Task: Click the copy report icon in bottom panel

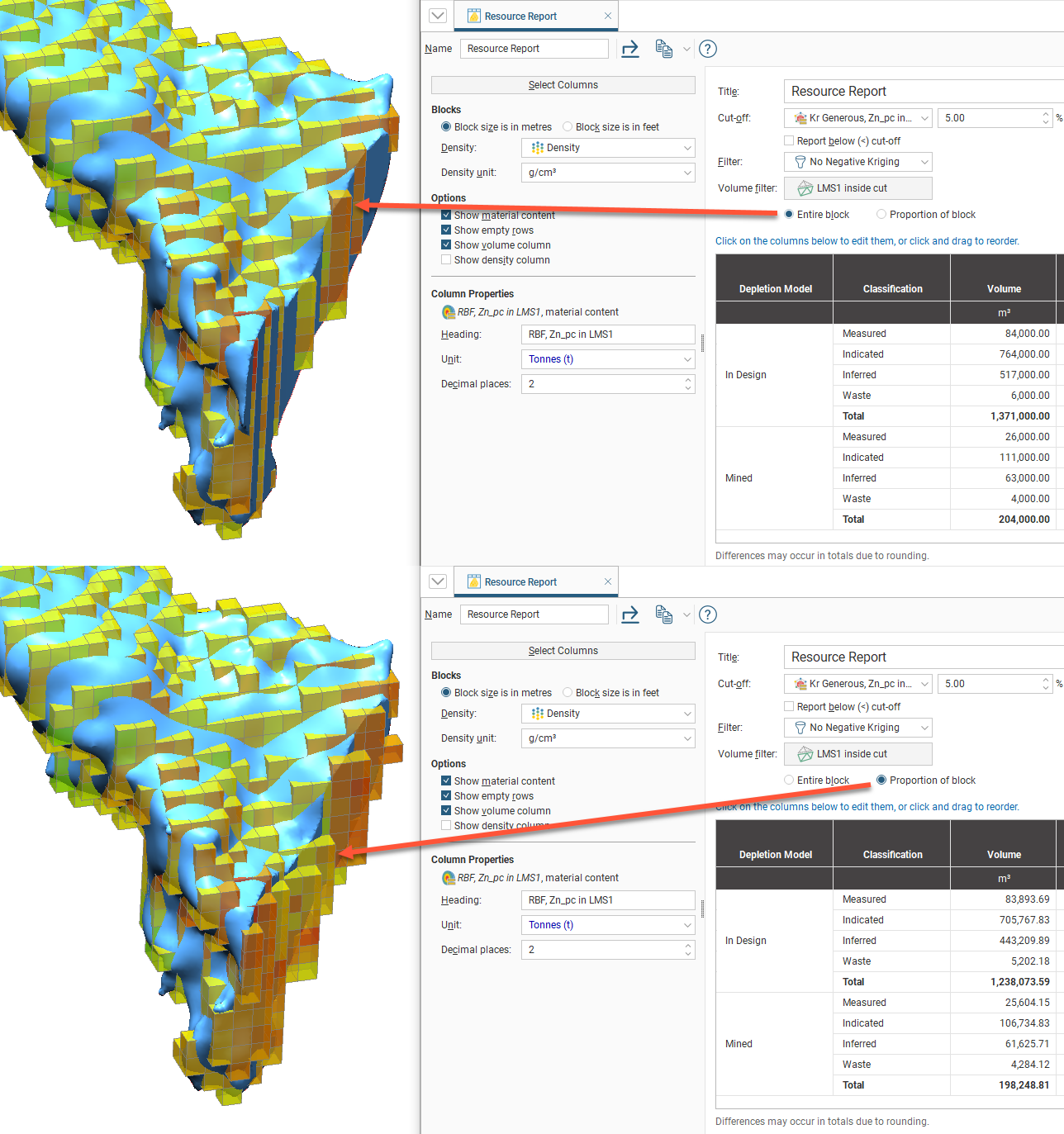Action: (663, 614)
